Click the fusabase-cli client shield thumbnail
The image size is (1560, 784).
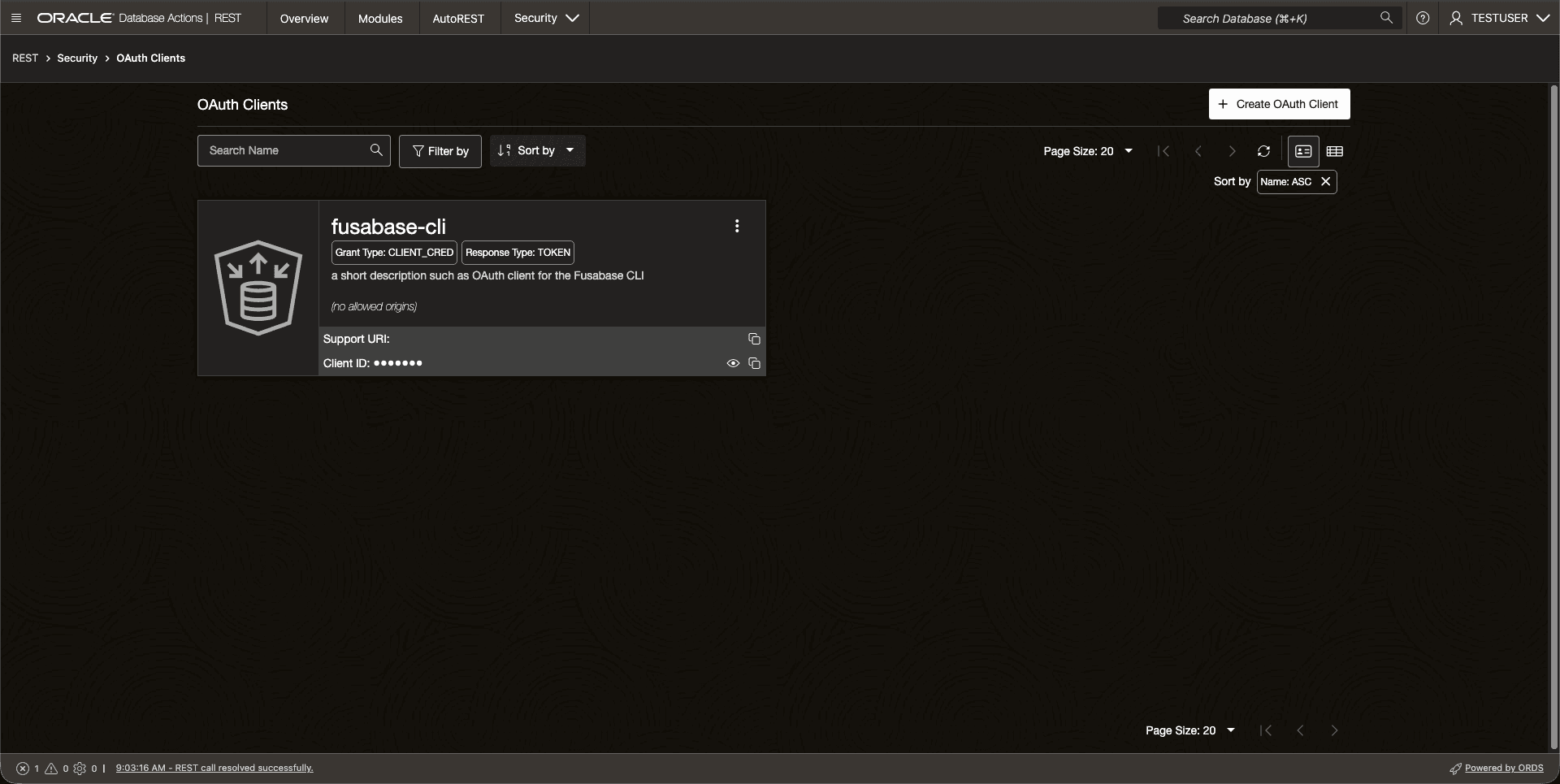[x=258, y=288]
